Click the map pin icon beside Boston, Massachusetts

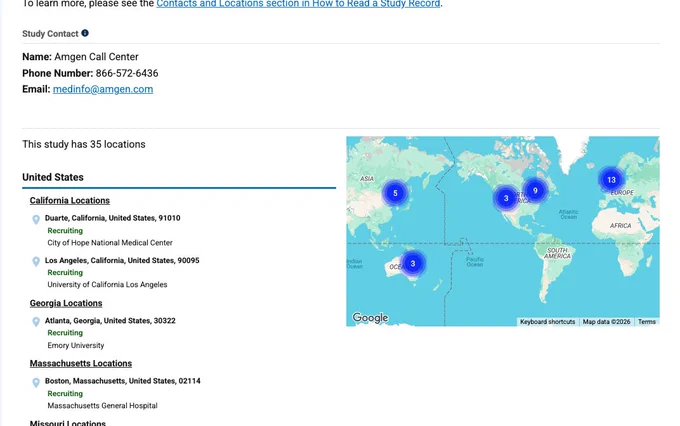pos(36,382)
